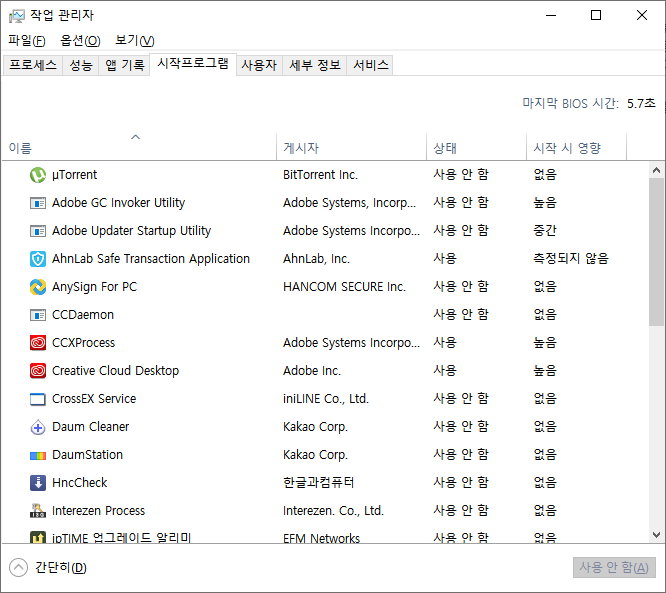
Task: Click the 측정되지 않음 impact value
Action: coord(571,259)
